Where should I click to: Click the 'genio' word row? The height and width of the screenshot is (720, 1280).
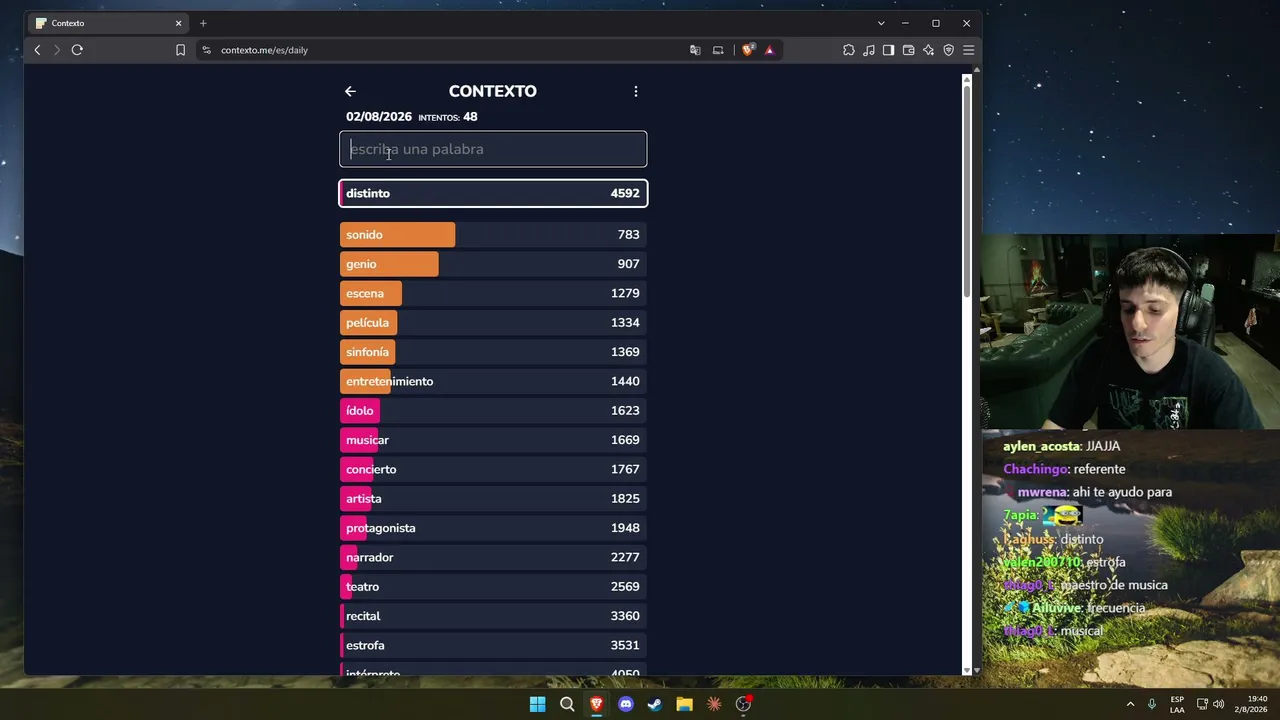tap(493, 264)
